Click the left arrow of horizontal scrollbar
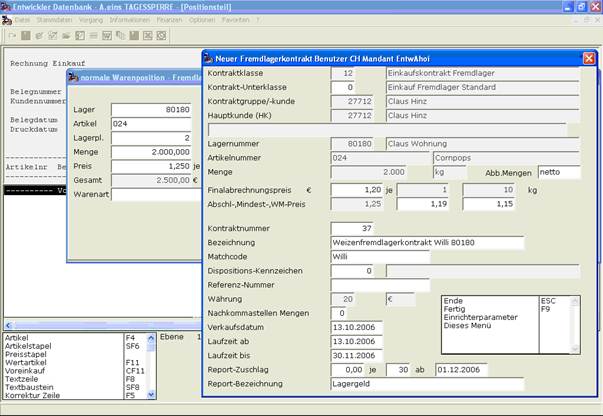 coord(8,325)
